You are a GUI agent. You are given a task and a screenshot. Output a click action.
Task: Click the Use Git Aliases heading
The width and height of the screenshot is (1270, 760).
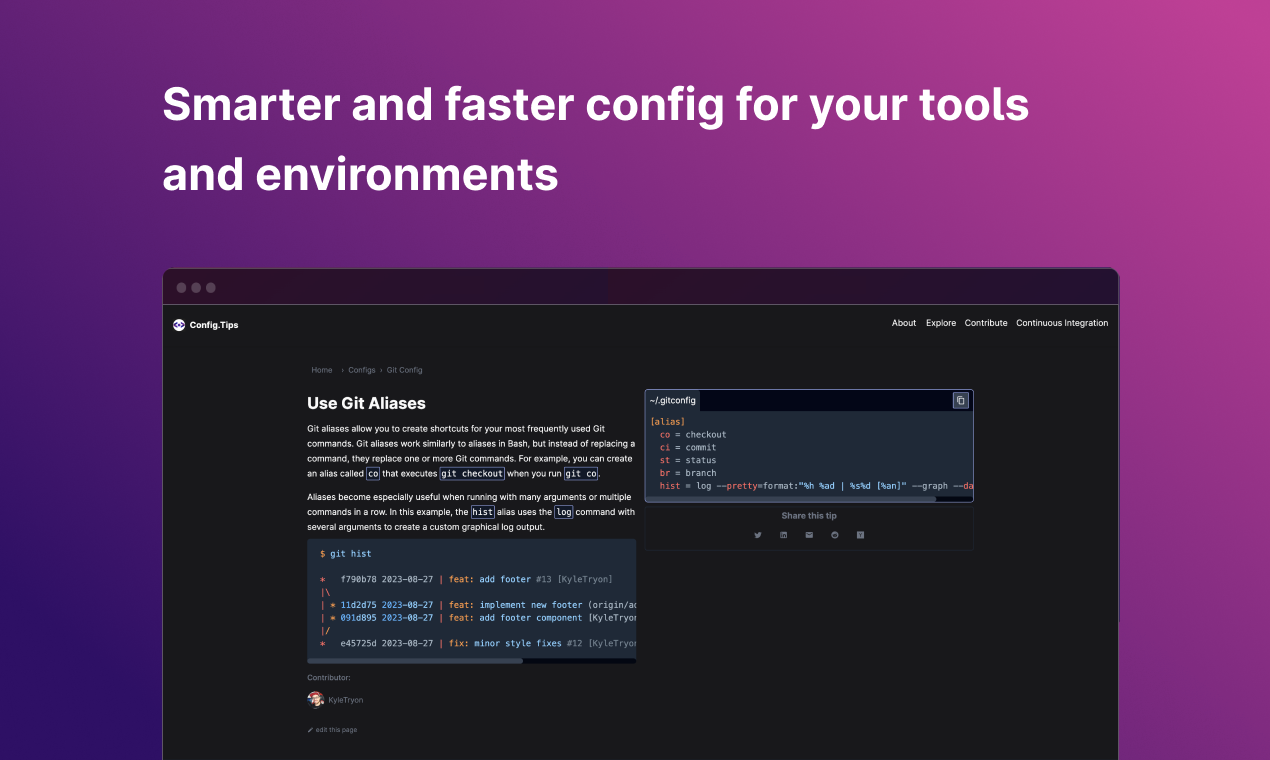click(366, 403)
